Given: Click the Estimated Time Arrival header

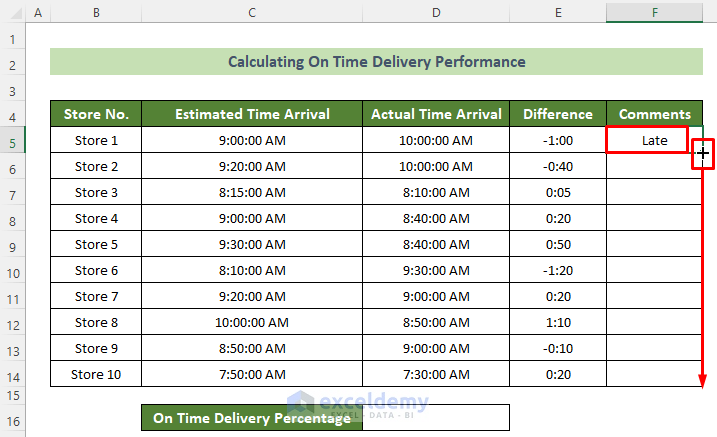Looking at the screenshot, I should point(252,114).
